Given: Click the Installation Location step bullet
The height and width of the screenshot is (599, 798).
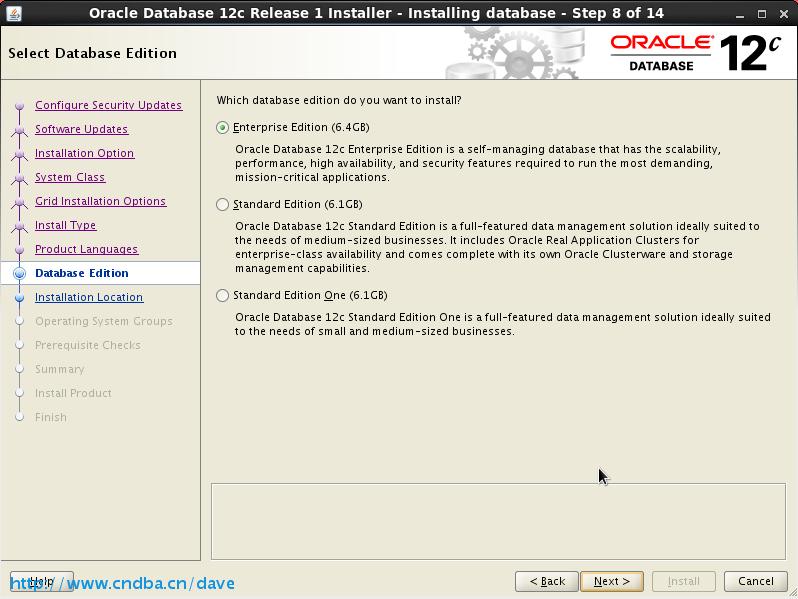Looking at the screenshot, I should click(19, 297).
